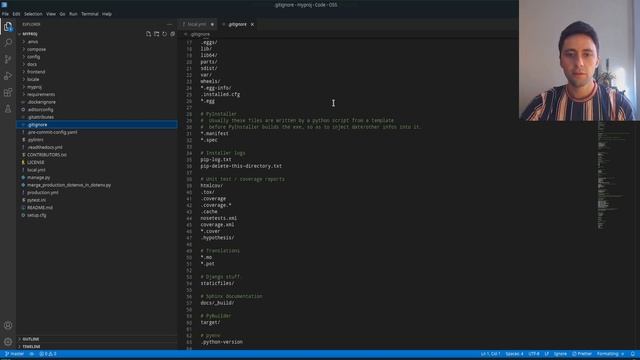Open the Help menu
The image size is (640, 360).
click(107, 14)
